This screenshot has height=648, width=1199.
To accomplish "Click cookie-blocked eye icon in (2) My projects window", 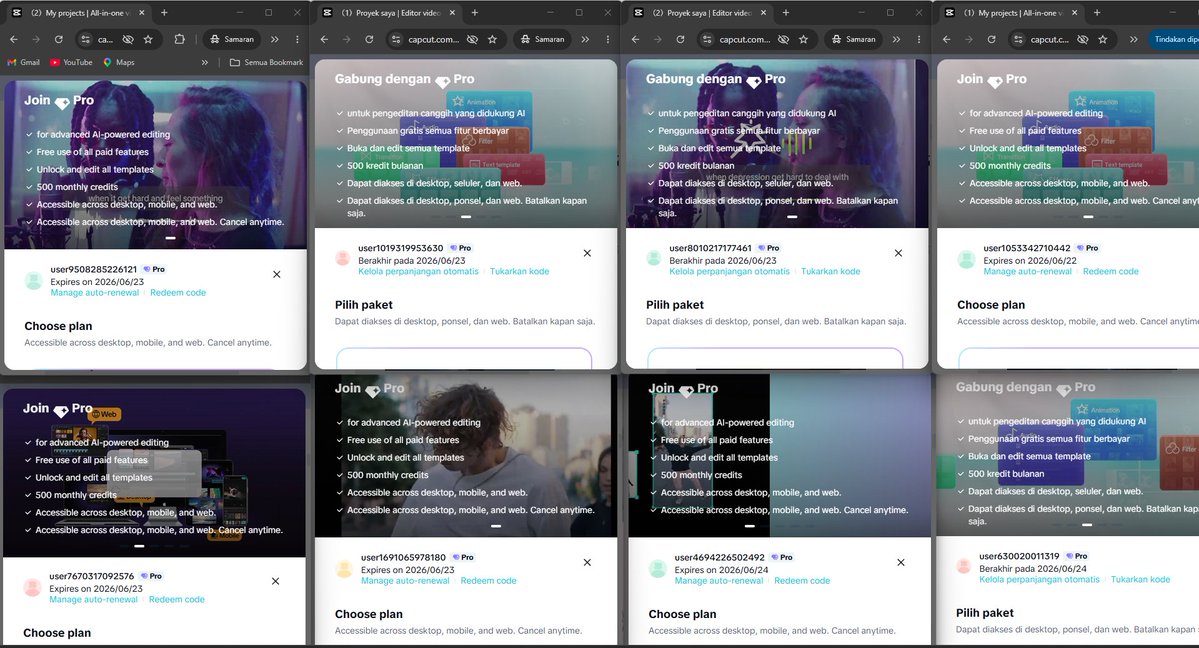I will [x=128, y=39].
